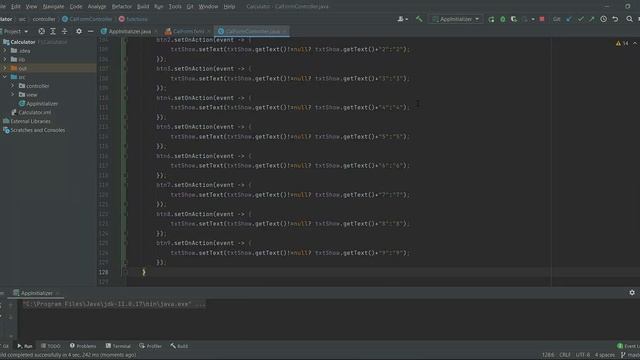Open the Project view selector dropdown
The width and height of the screenshot is (640, 360).
(15, 31)
